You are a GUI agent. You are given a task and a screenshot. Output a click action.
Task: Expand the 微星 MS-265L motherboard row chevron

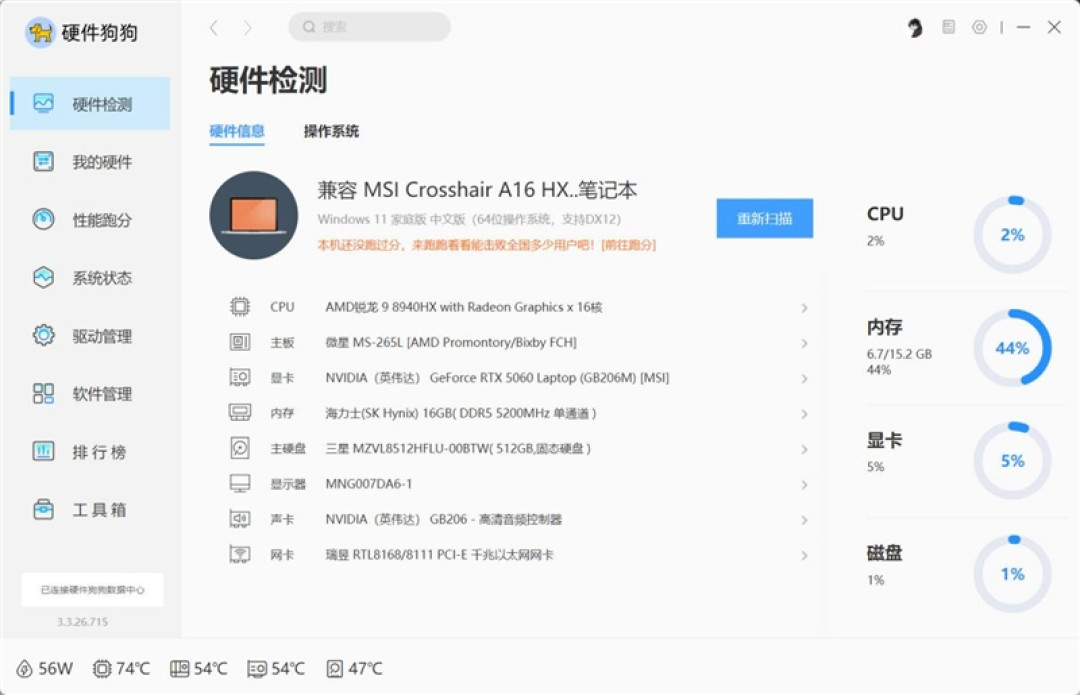(x=804, y=343)
